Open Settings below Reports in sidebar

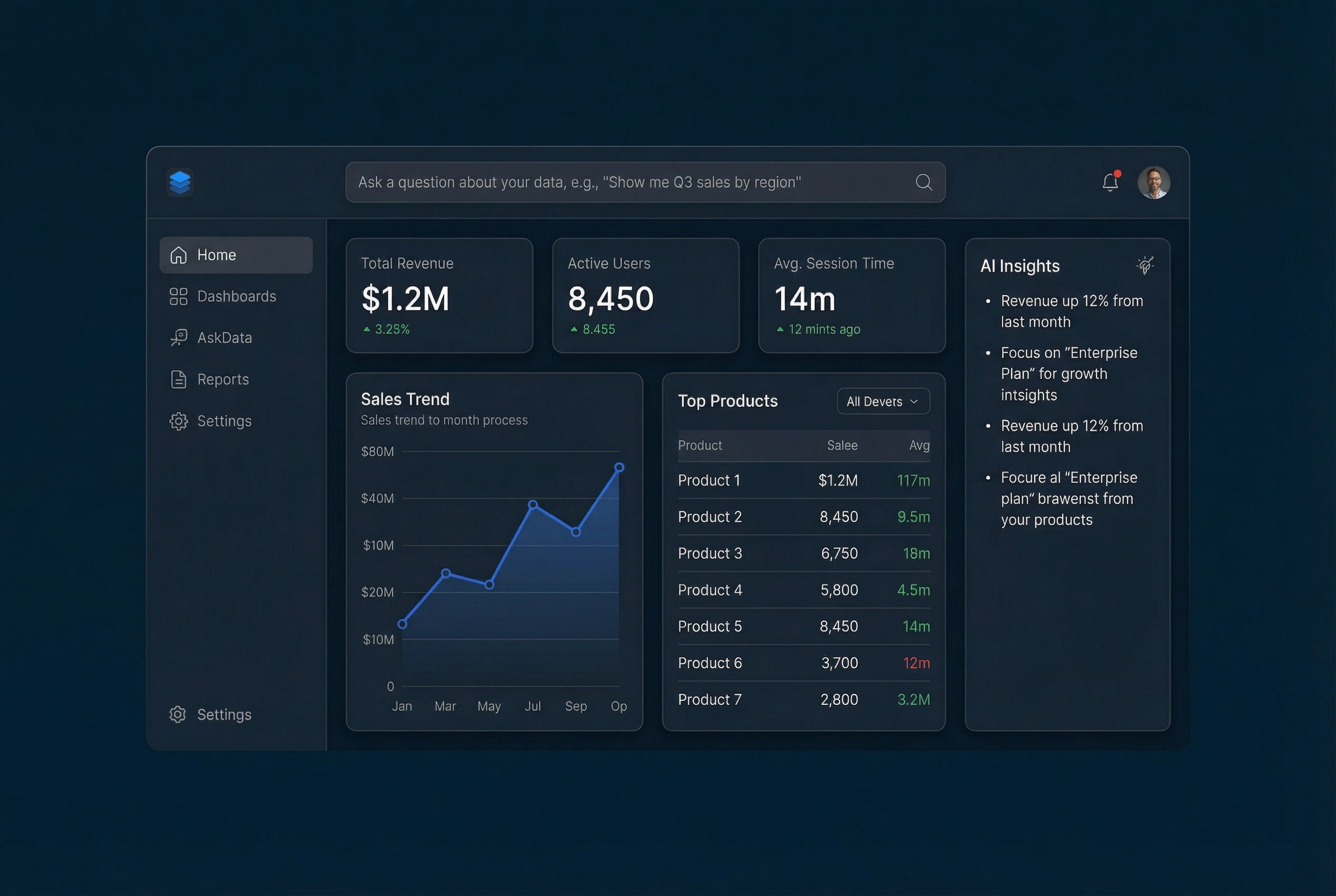(224, 421)
